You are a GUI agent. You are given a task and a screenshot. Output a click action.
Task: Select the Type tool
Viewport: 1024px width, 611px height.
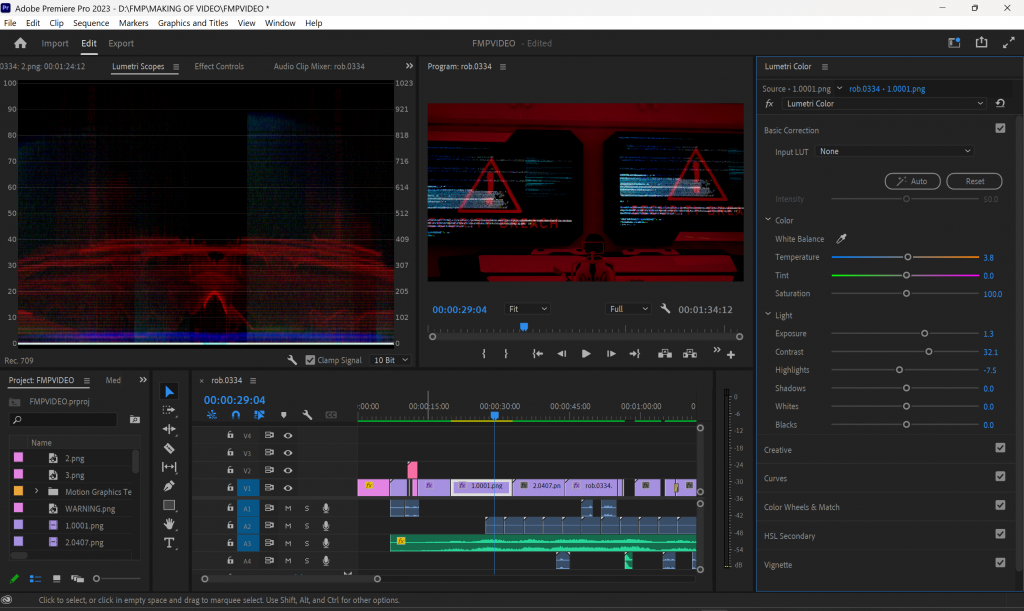tap(169, 543)
